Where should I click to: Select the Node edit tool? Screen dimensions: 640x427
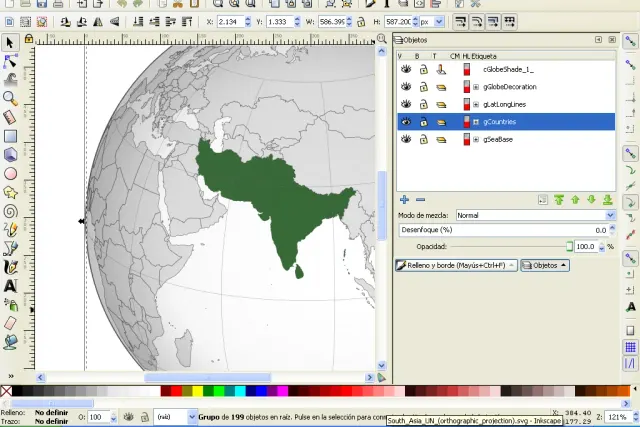[x=10, y=61]
